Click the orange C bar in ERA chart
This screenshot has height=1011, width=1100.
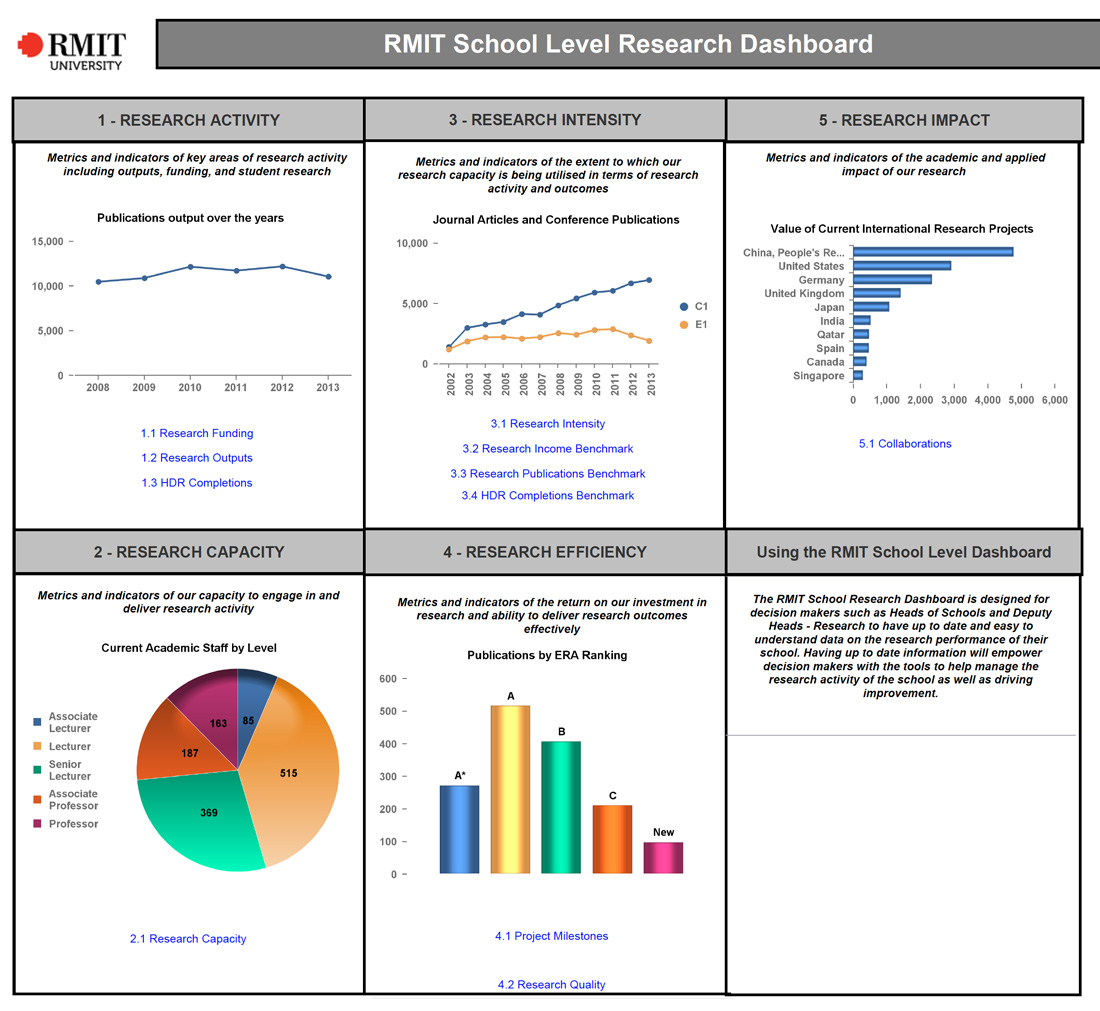click(x=612, y=839)
